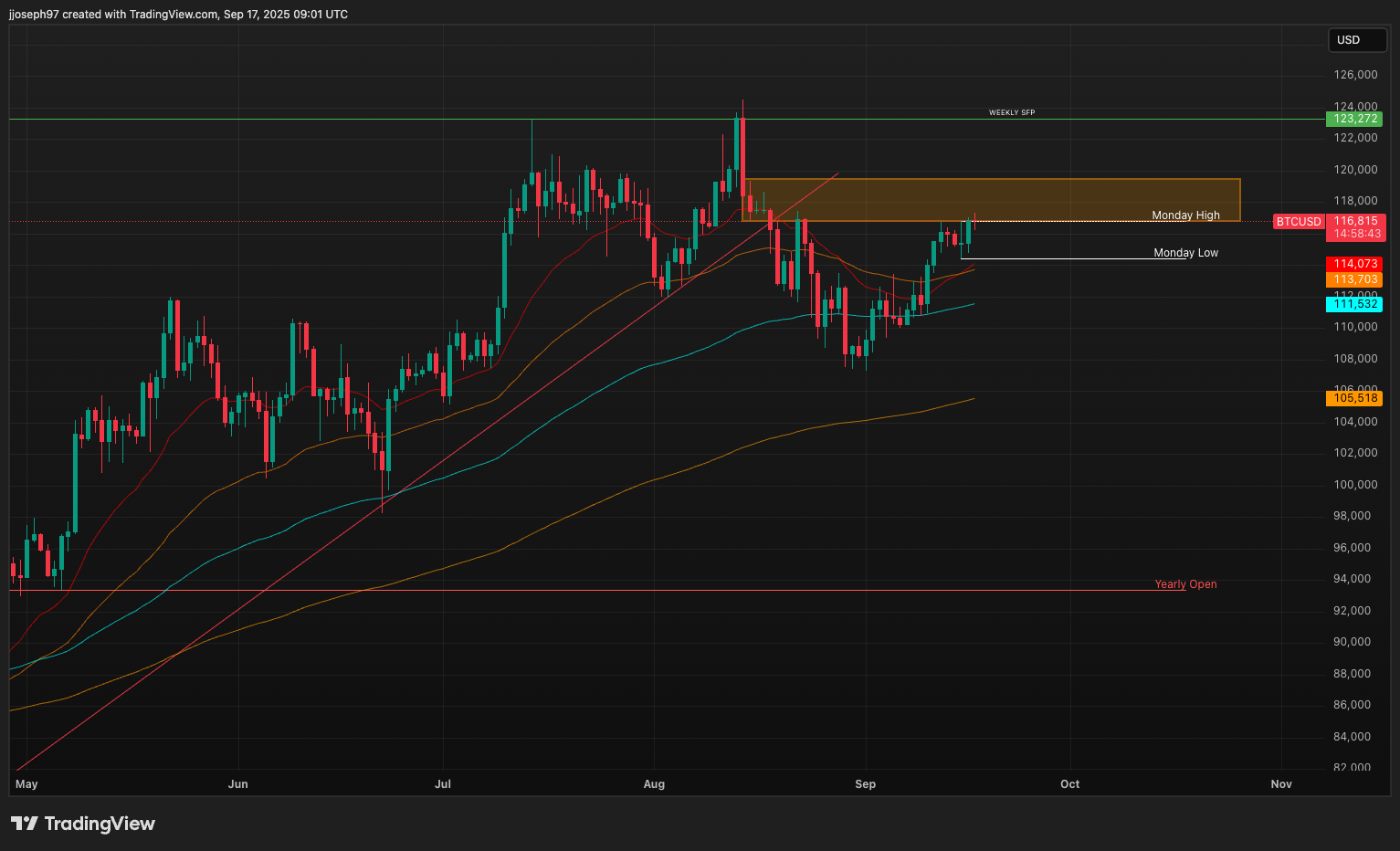Select the 105,518 orange moving average label
1400x851 pixels.
[x=1354, y=398]
